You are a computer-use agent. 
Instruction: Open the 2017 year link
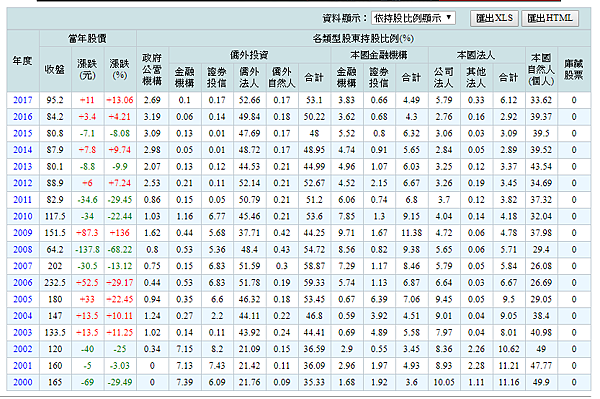pyautogui.click(x=23, y=100)
